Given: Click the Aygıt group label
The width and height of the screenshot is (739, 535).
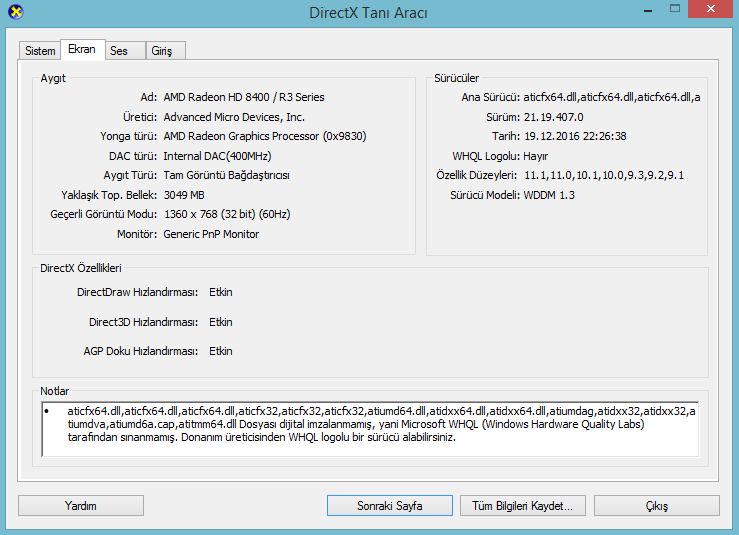Looking at the screenshot, I should 53,78.
